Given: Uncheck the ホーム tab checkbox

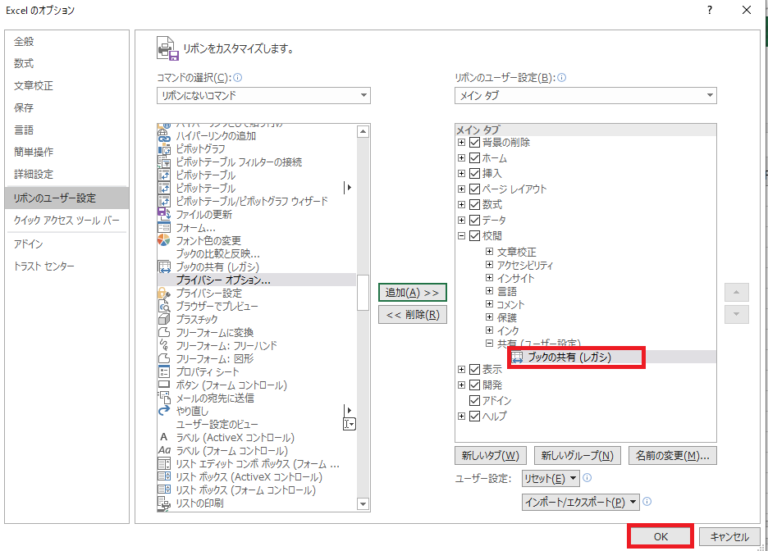Looking at the screenshot, I should [474, 159].
